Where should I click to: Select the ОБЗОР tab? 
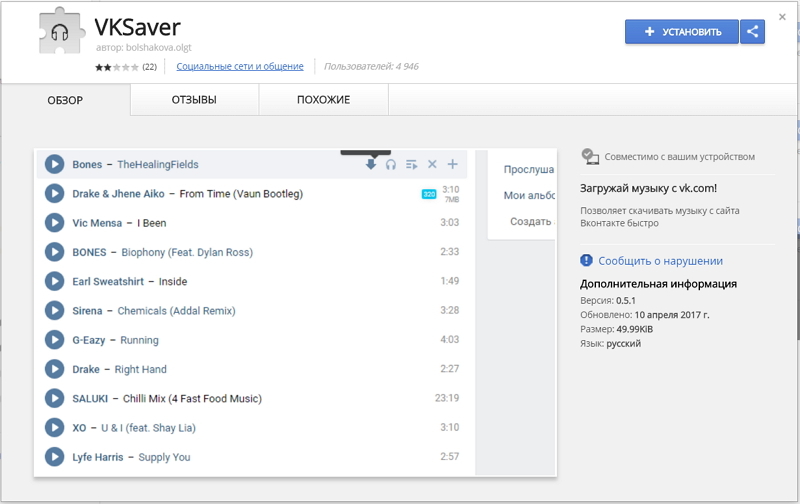point(65,100)
